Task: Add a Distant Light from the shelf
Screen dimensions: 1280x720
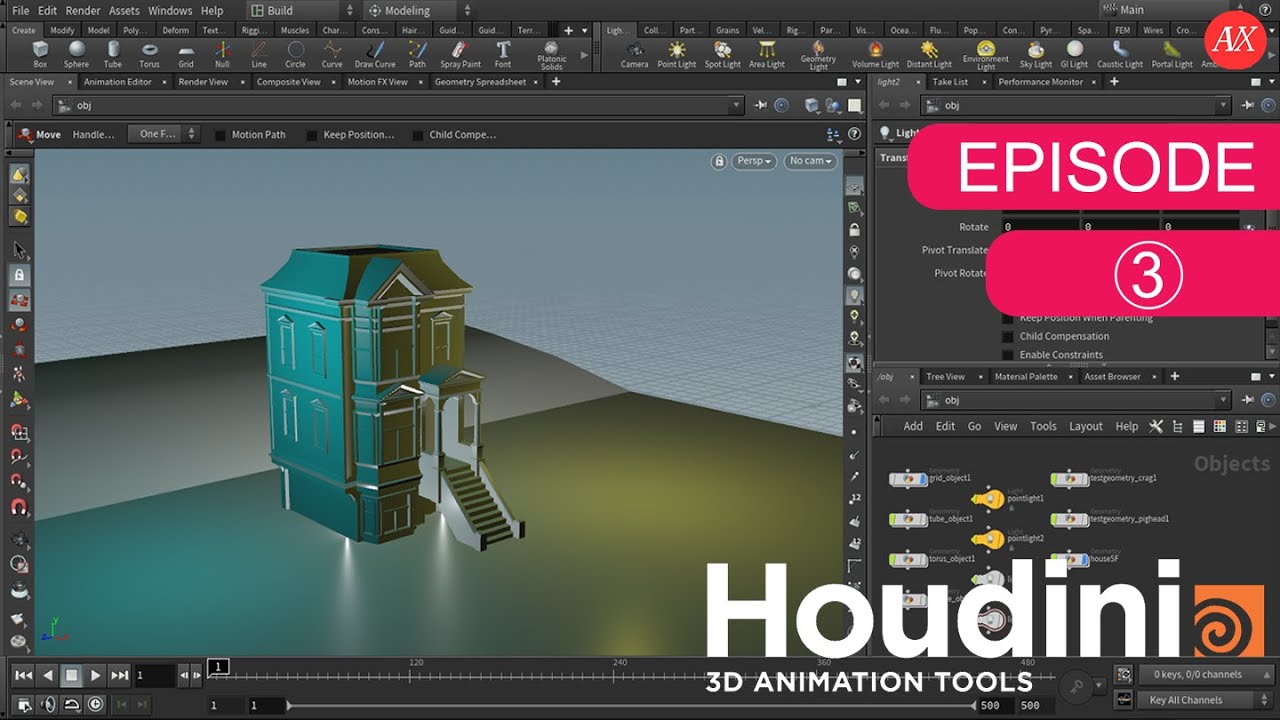Action: click(930, 54)
